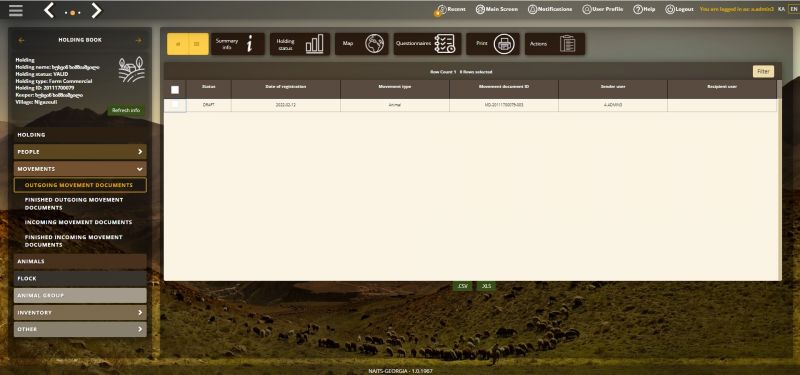Open the Flock section
The image size is (800, 375).
[80, 279]
